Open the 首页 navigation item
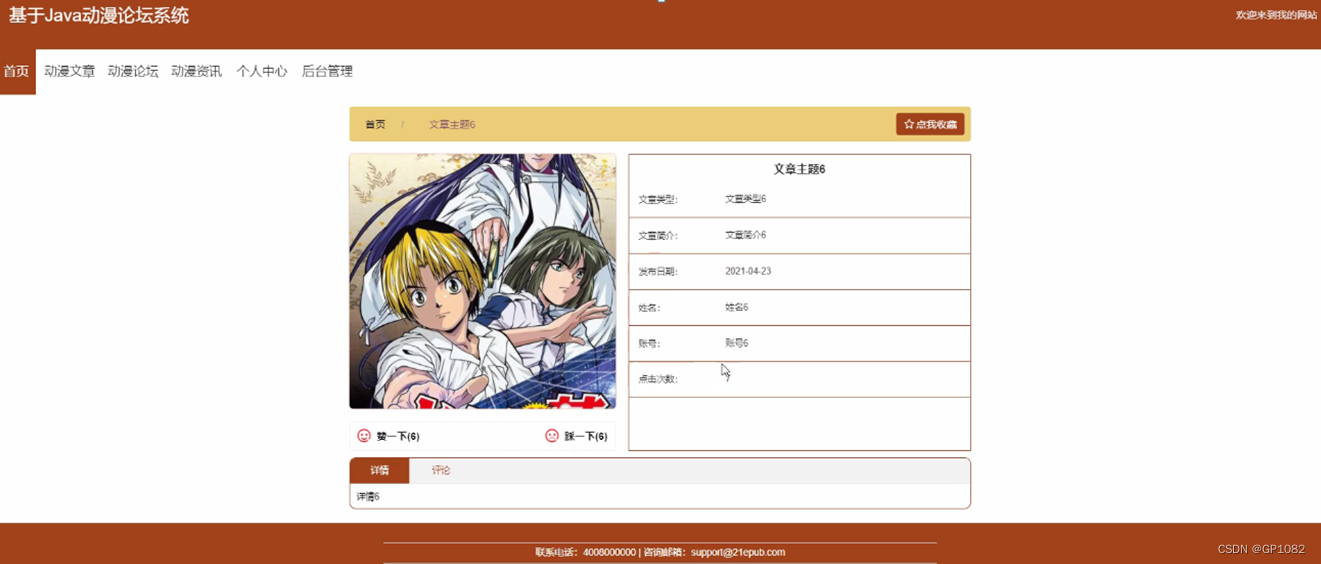This screenshot has height=564, width=1321. pos(17,72)
